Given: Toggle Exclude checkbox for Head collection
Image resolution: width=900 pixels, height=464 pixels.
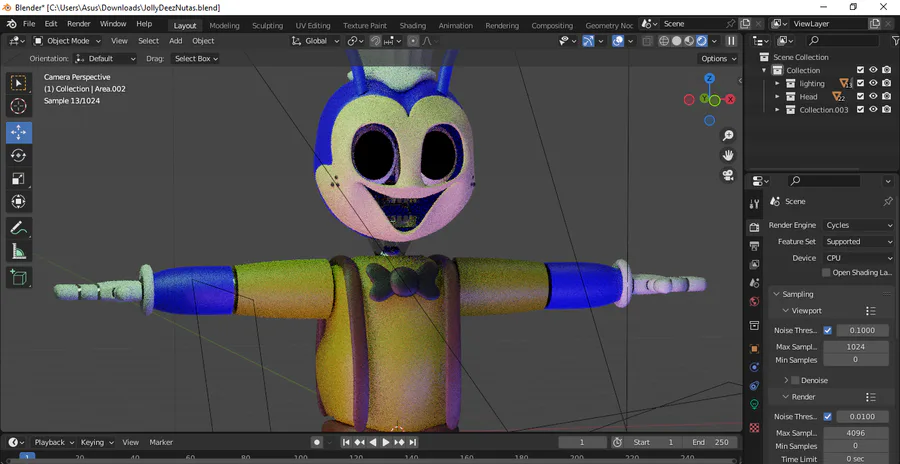Looking at the screenshot, I should tap(860, 96).
